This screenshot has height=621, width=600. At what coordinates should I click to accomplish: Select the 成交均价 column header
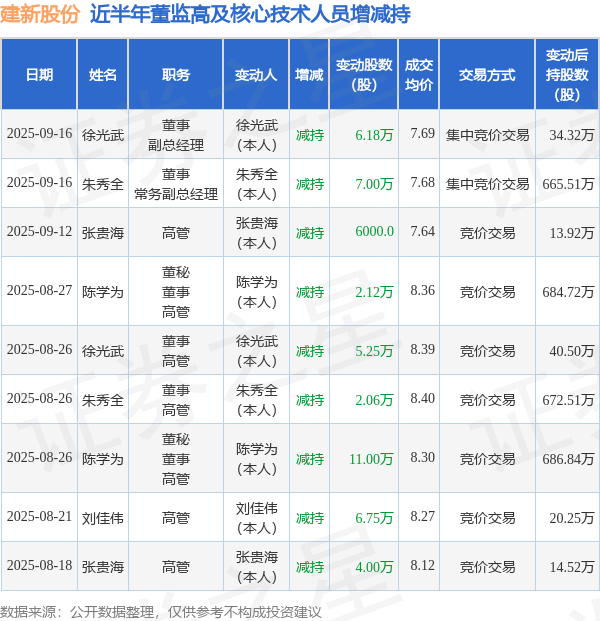pyautogui.click(x=419, y=74)
